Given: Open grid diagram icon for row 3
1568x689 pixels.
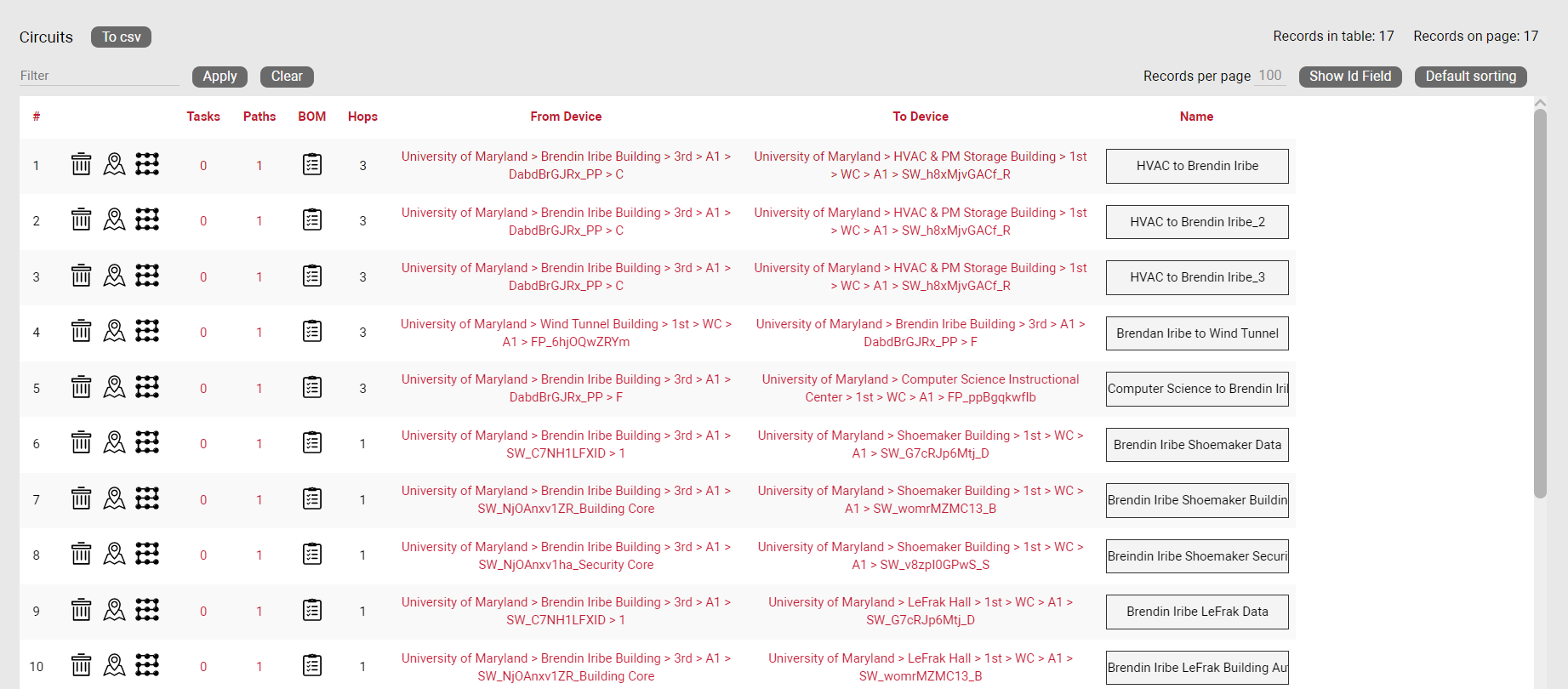Looking at the screenshot, I should (147, 276).
